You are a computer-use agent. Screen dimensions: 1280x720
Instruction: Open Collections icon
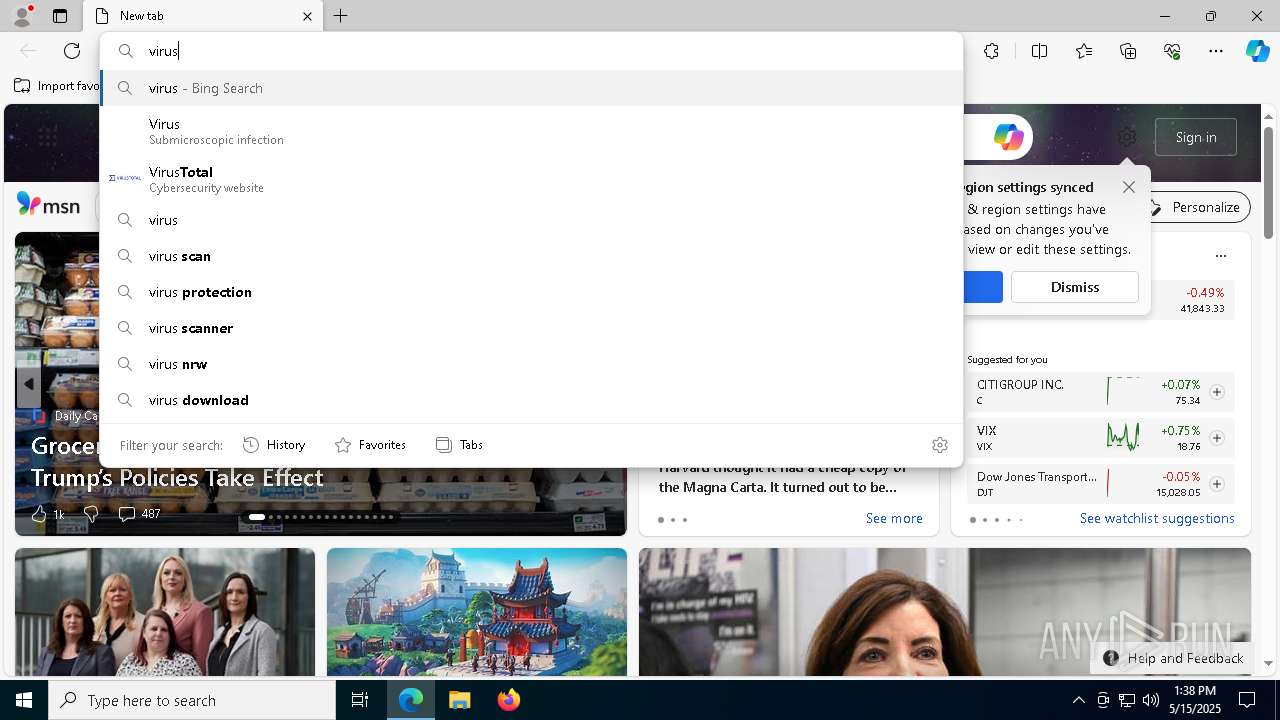(x=1128, y=51)
